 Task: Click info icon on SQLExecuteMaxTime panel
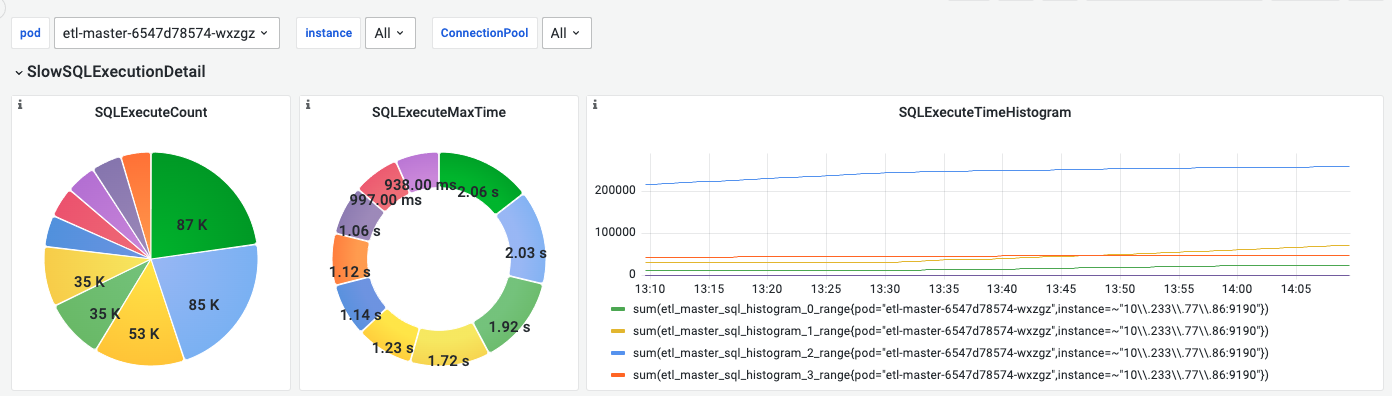[308, 104]
